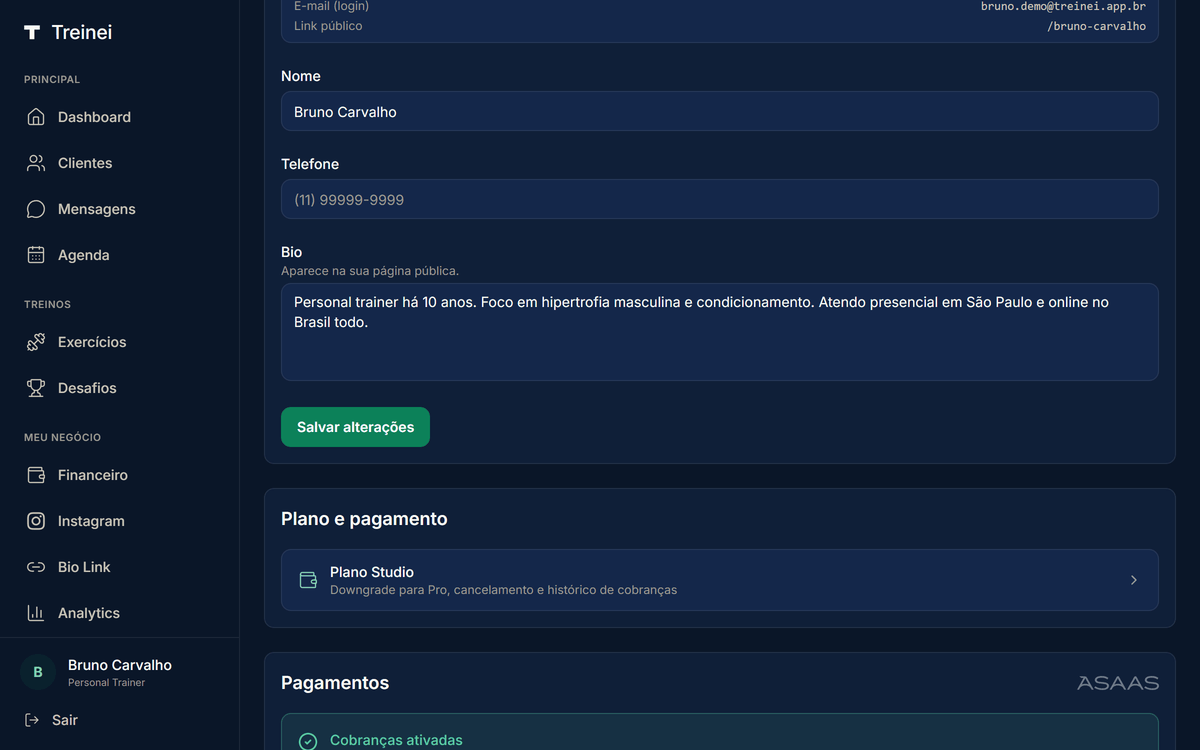Screen dimensions: 1200x750
Task: Click the Treinei brand name
Action: [x=82, y=32]
